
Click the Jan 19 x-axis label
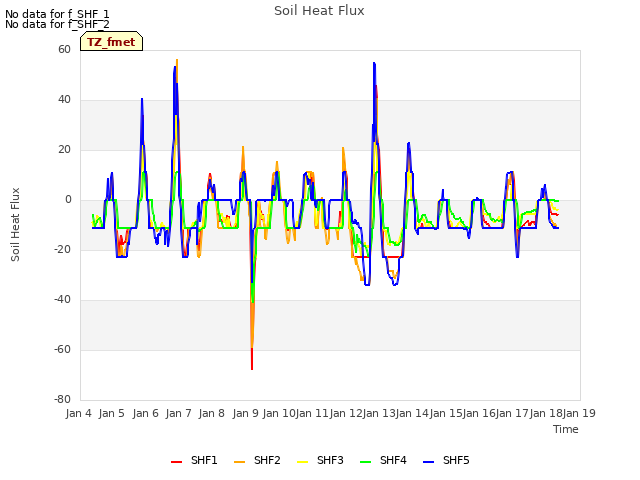tap(579, 413)
